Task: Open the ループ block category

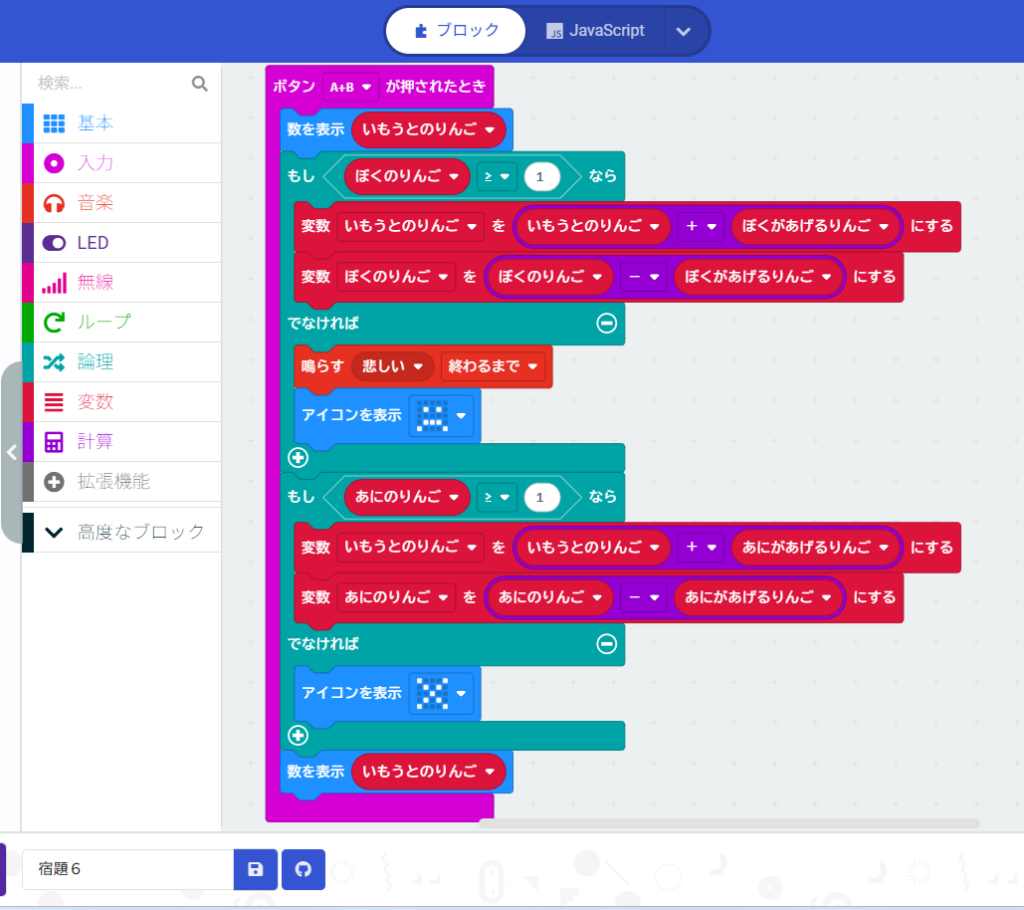Action: coord(122,322)
